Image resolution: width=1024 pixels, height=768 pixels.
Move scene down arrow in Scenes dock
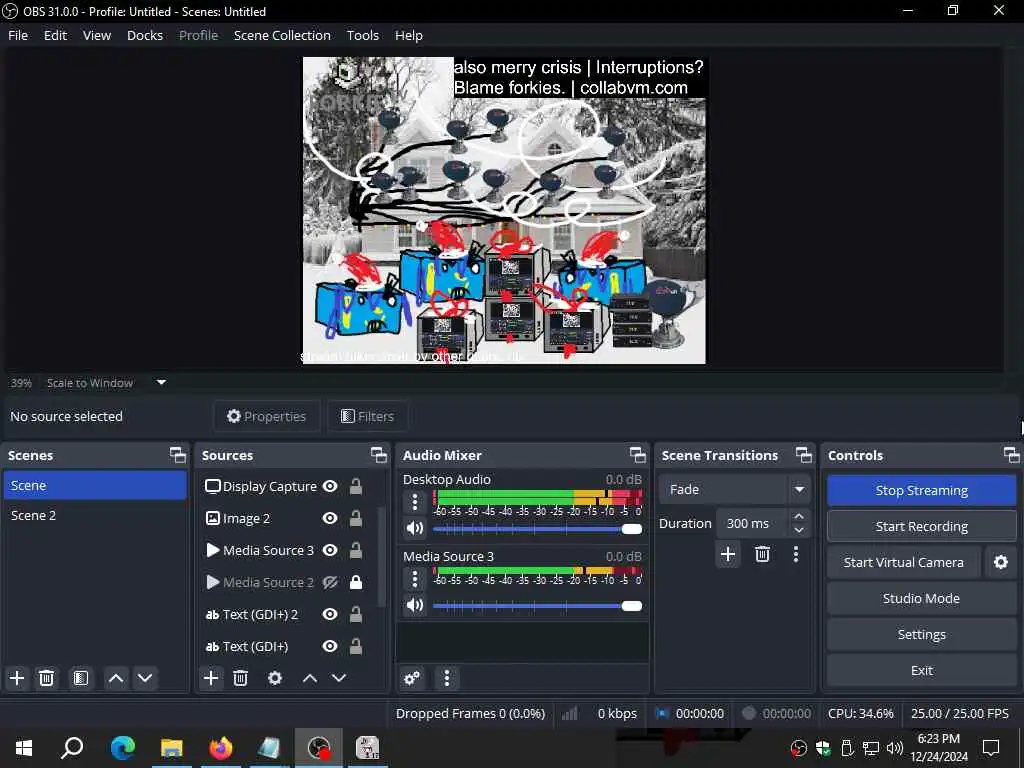pyautogui.click(x=145, y=678)
